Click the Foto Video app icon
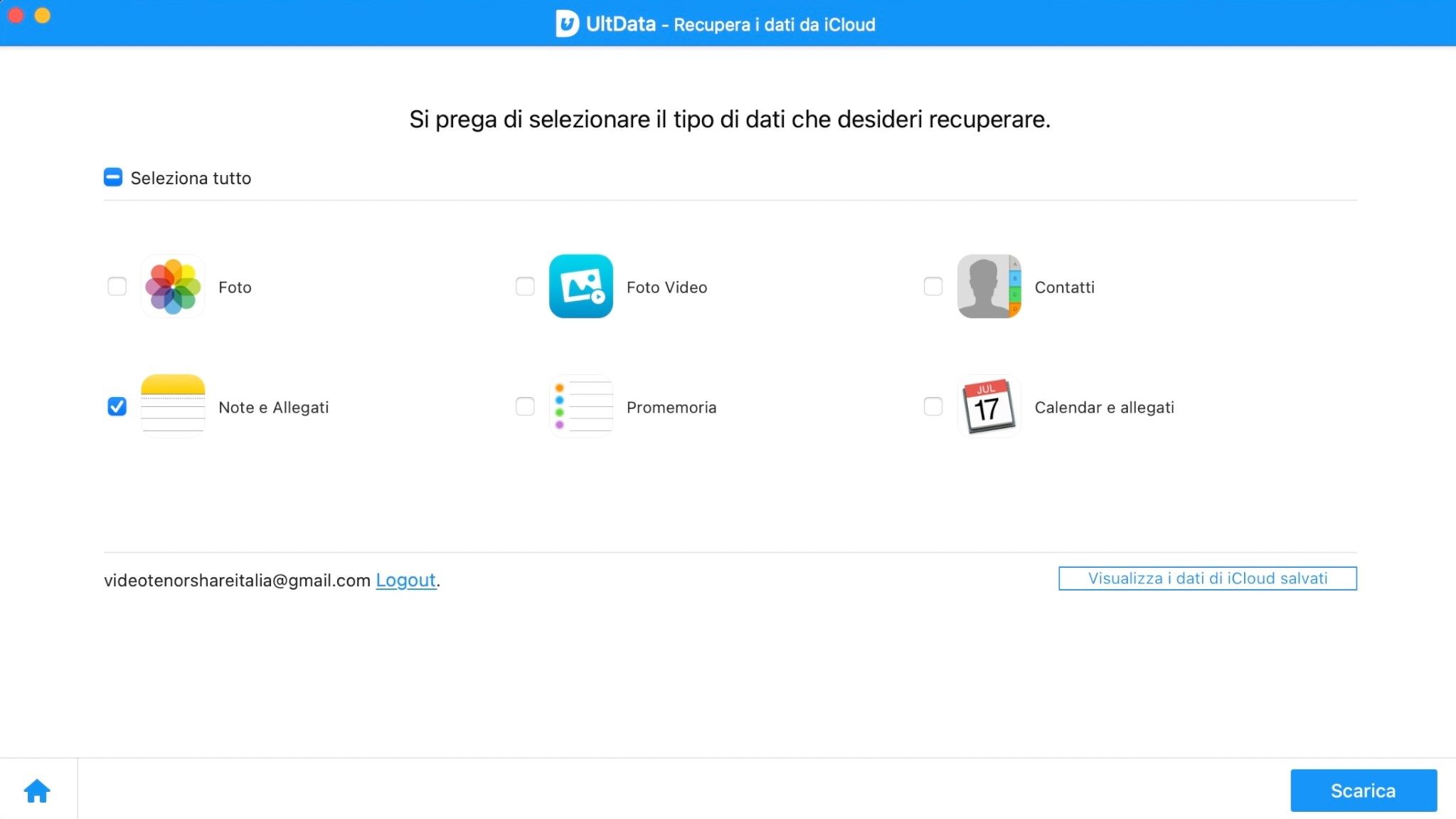 tap(580, 286)
